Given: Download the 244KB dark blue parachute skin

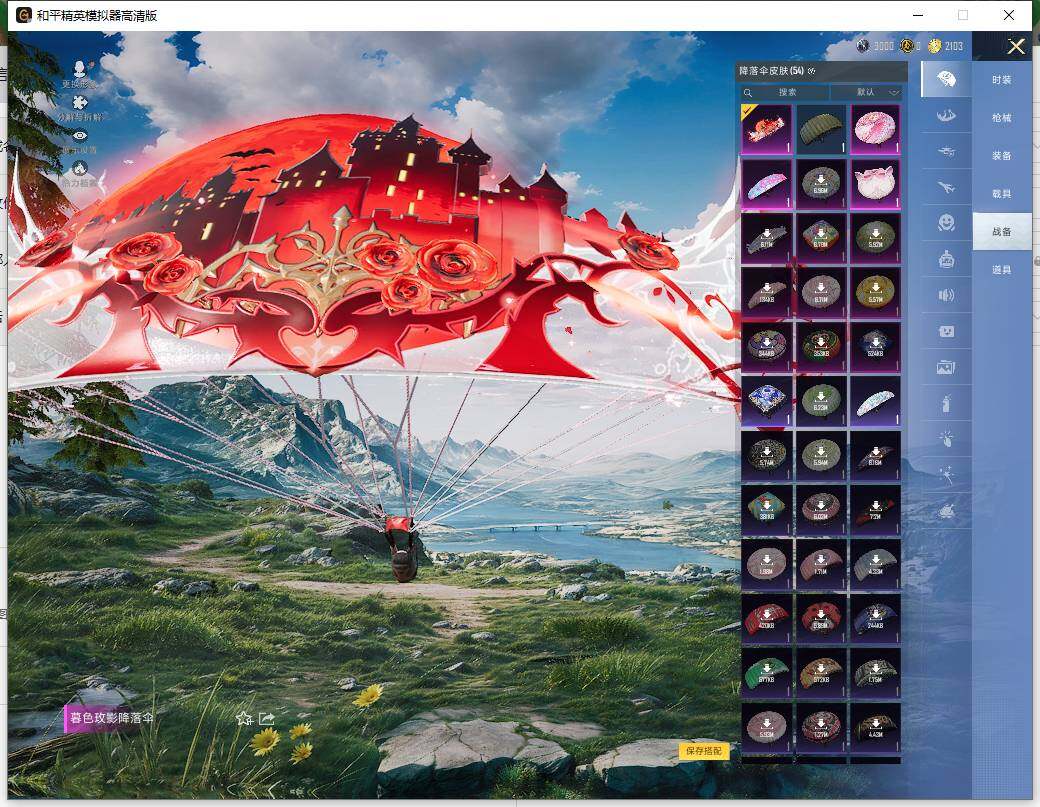Looking at the screenshot, I should pos(875,618).
